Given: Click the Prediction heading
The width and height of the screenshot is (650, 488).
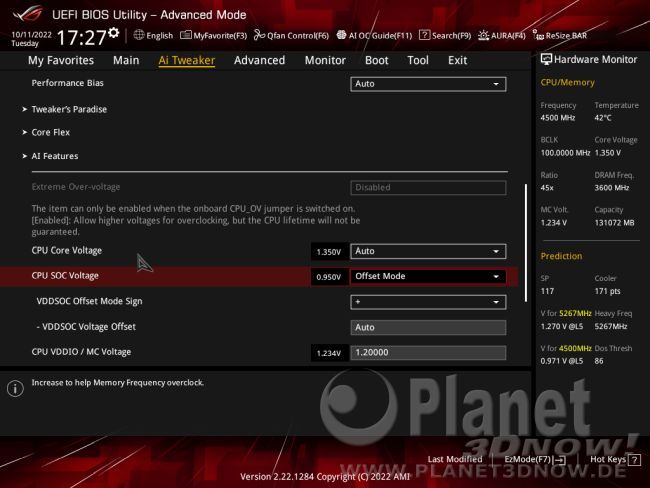Looking at the screenshot, I should coord(561,256).
